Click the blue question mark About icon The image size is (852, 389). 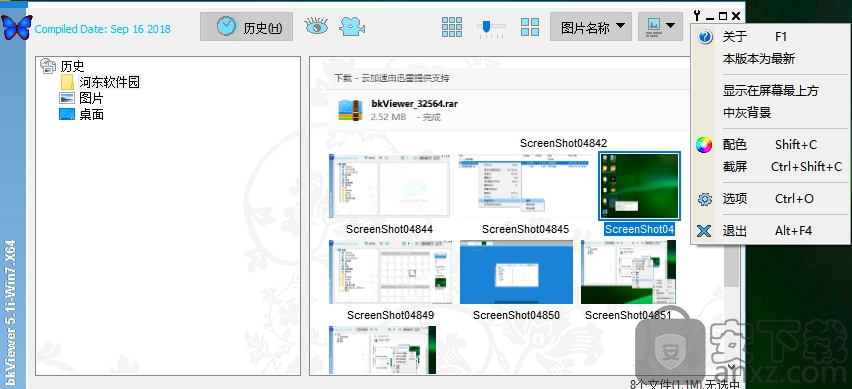point(705,37)
